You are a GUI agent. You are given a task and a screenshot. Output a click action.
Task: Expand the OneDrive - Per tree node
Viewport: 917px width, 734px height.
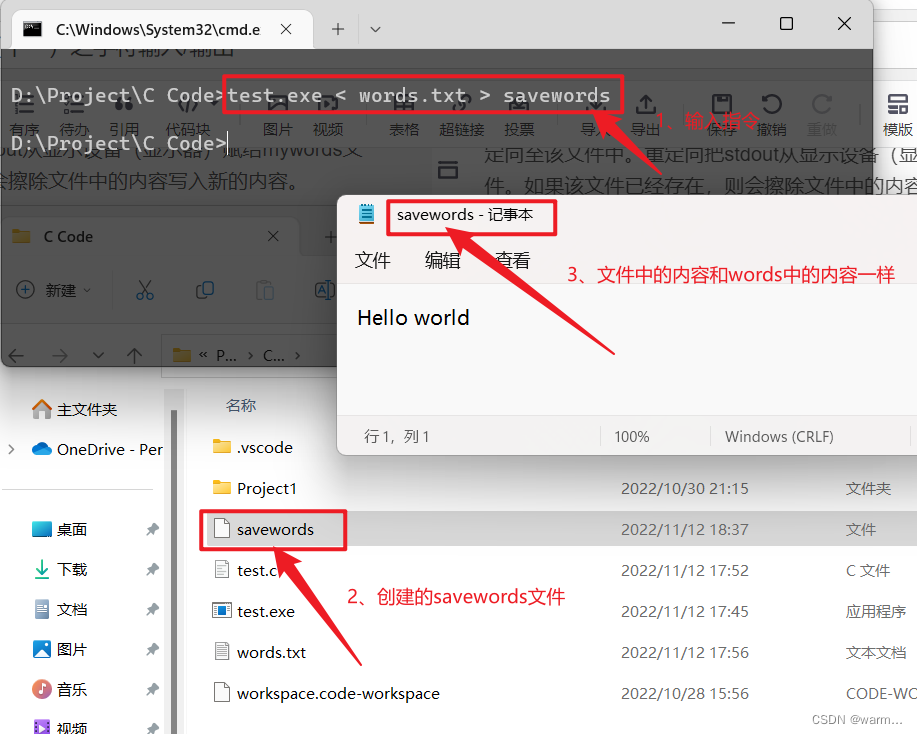11,449
